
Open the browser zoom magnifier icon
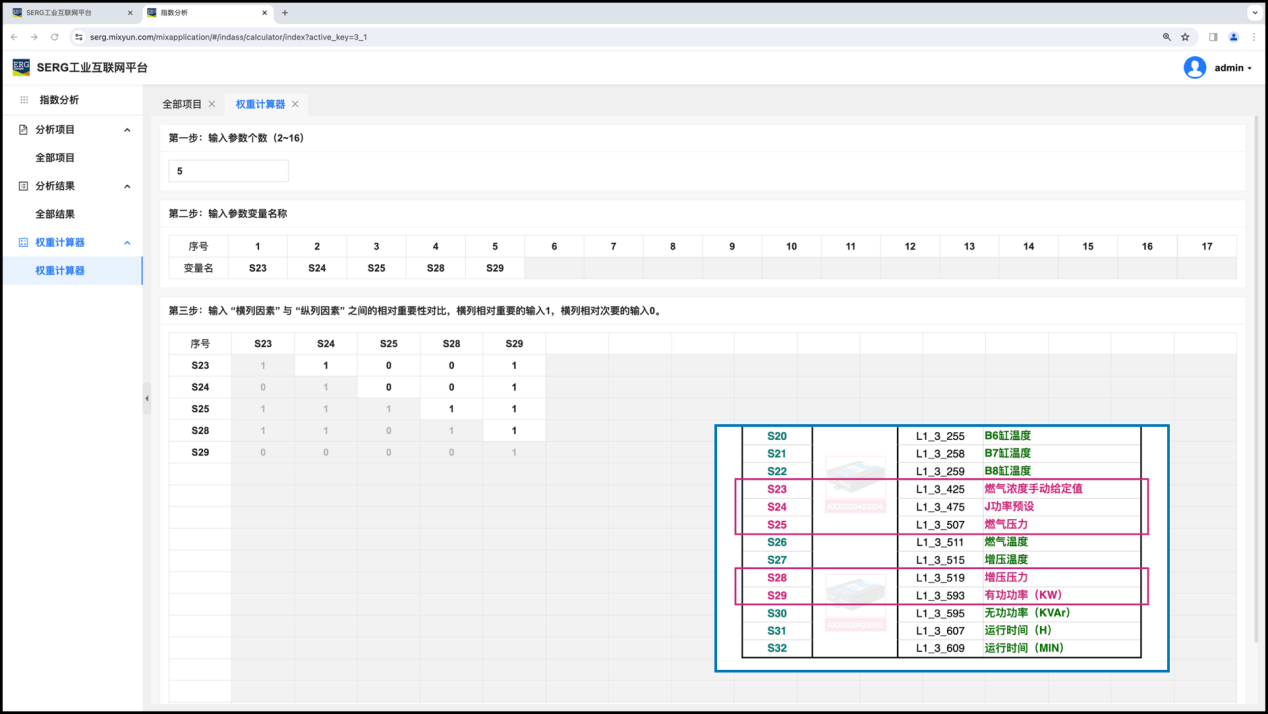pyautogui.click(x=1166, y=37)
